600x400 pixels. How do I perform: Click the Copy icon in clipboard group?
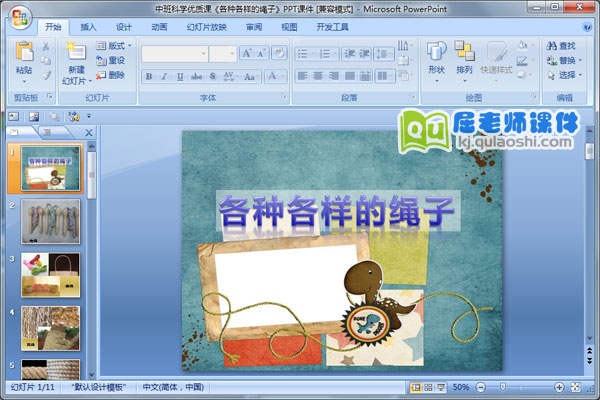[x=46, y=60]
